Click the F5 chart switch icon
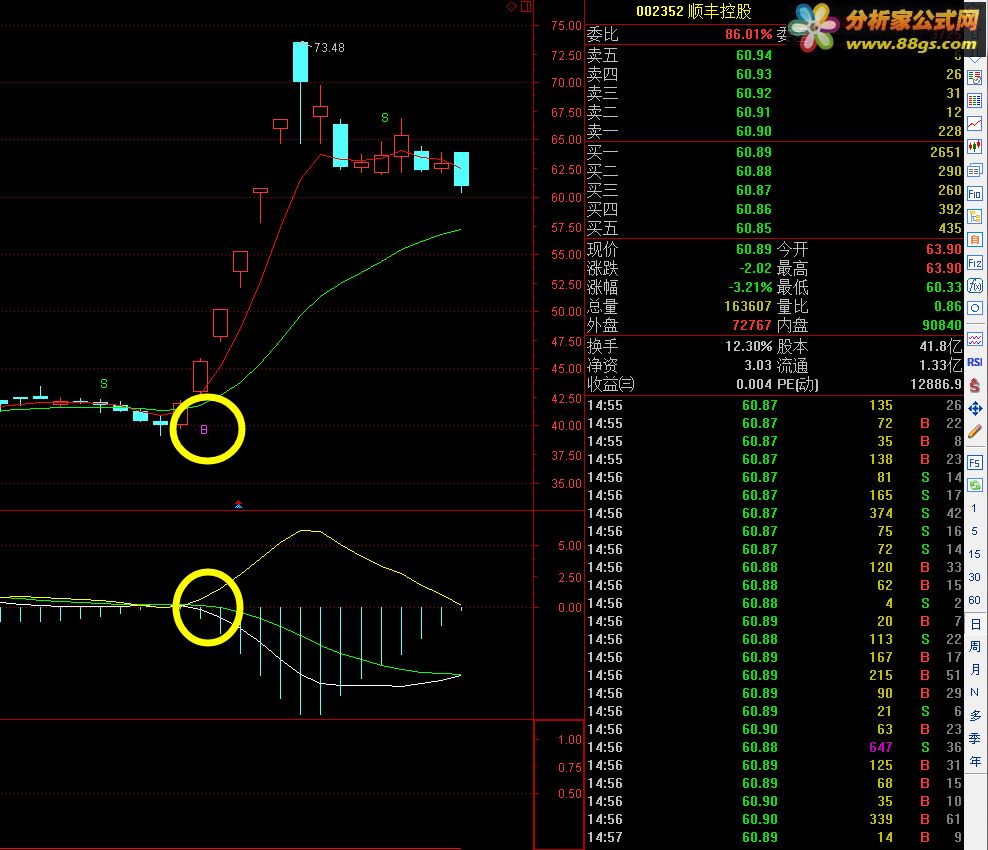 (975, 463)
